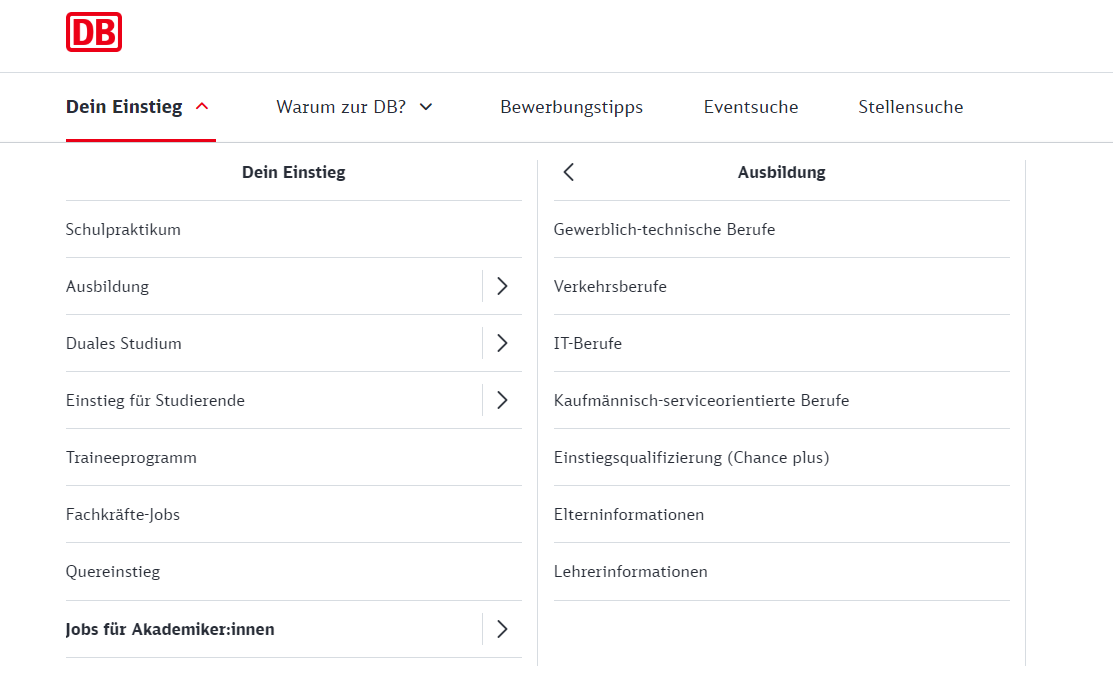Expand the Einstieg für Studierende chevron
The width and height of the screenshot is (1113, 675).
click(x=502, y=400)
